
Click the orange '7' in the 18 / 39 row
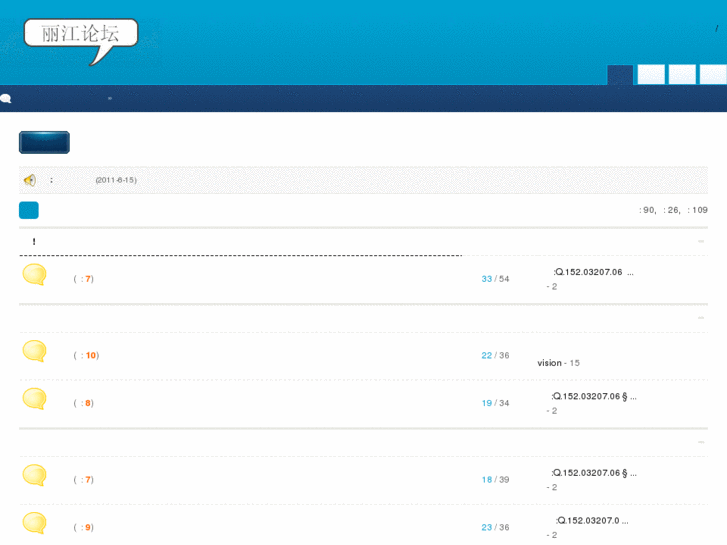[x=88, y=480]
